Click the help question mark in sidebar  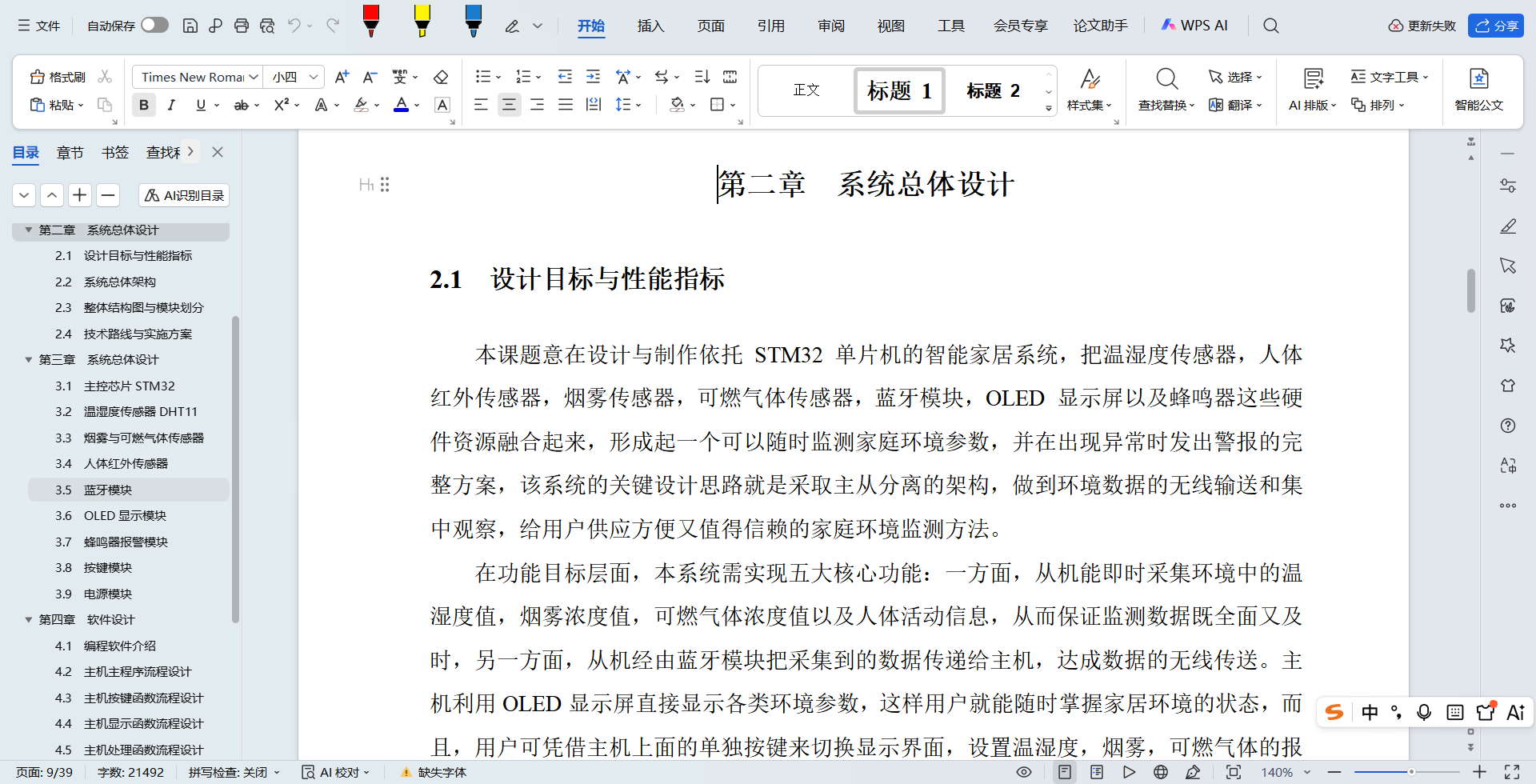click(x=1508, y=426)
